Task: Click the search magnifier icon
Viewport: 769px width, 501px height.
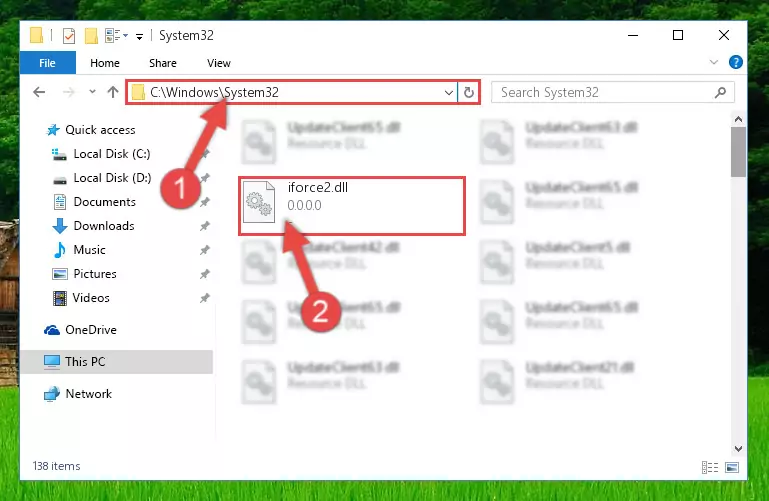Action: coord(720,92)
